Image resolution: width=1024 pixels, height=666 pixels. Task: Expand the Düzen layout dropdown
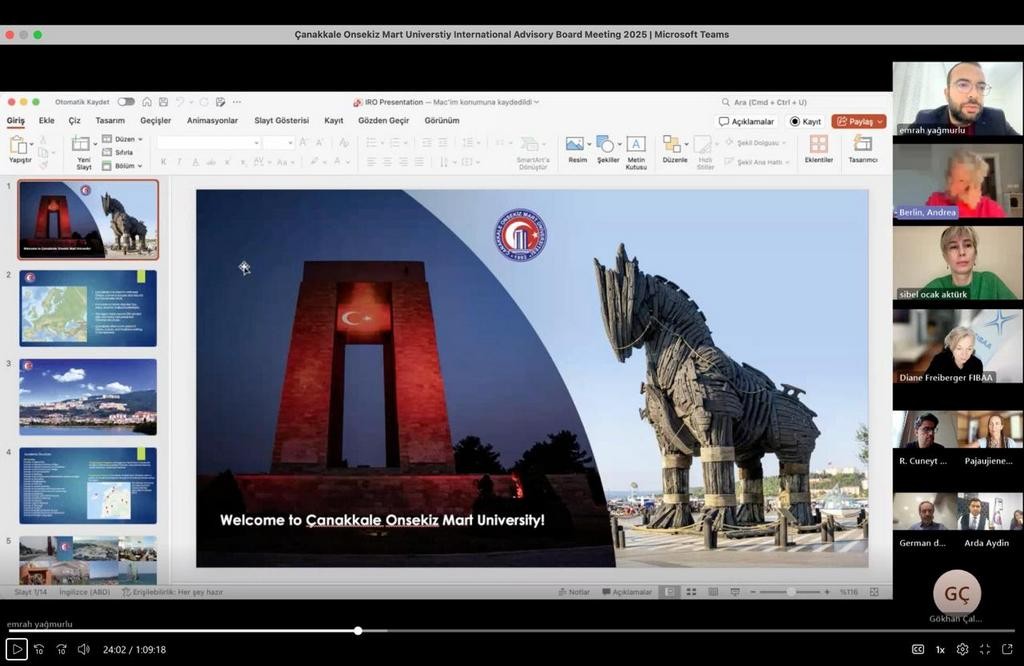127,139
